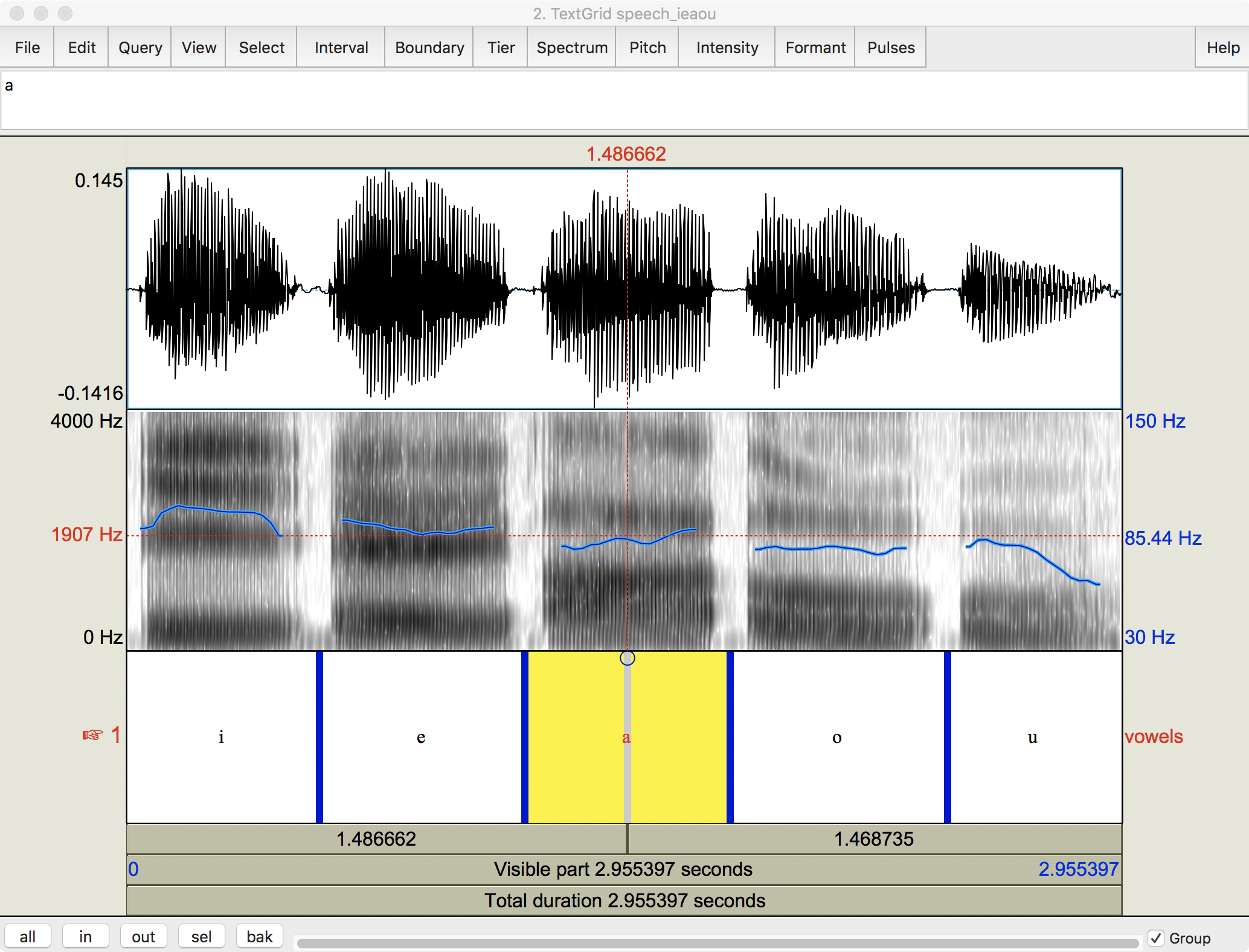Click the cursor circle atop the tier

click(628, 658)
